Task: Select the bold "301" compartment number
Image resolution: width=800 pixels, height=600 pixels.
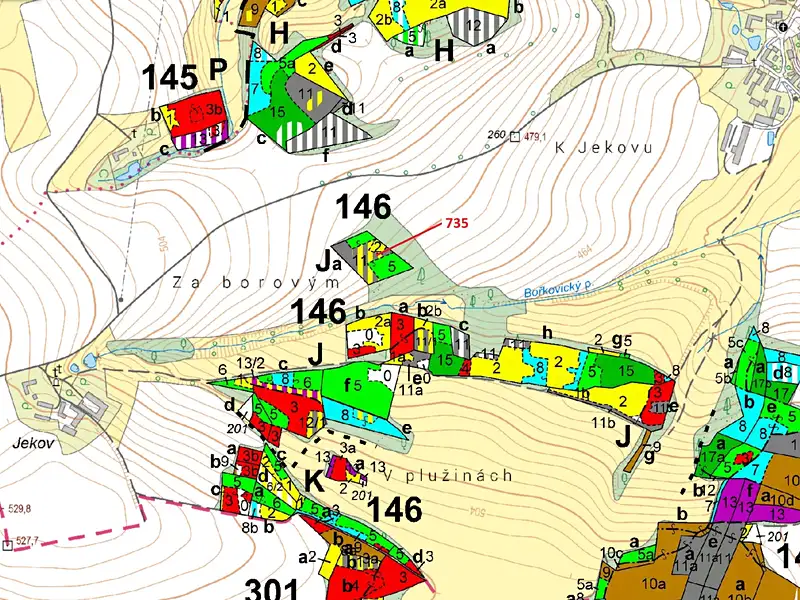Action: 271,589
